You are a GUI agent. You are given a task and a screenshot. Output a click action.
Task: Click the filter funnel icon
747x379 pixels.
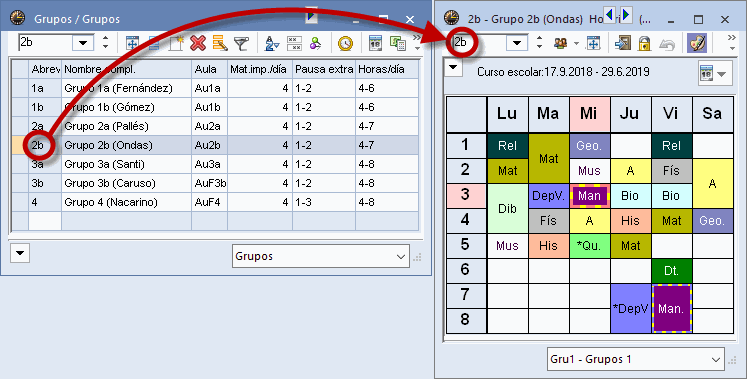click(x=242, y=43)
